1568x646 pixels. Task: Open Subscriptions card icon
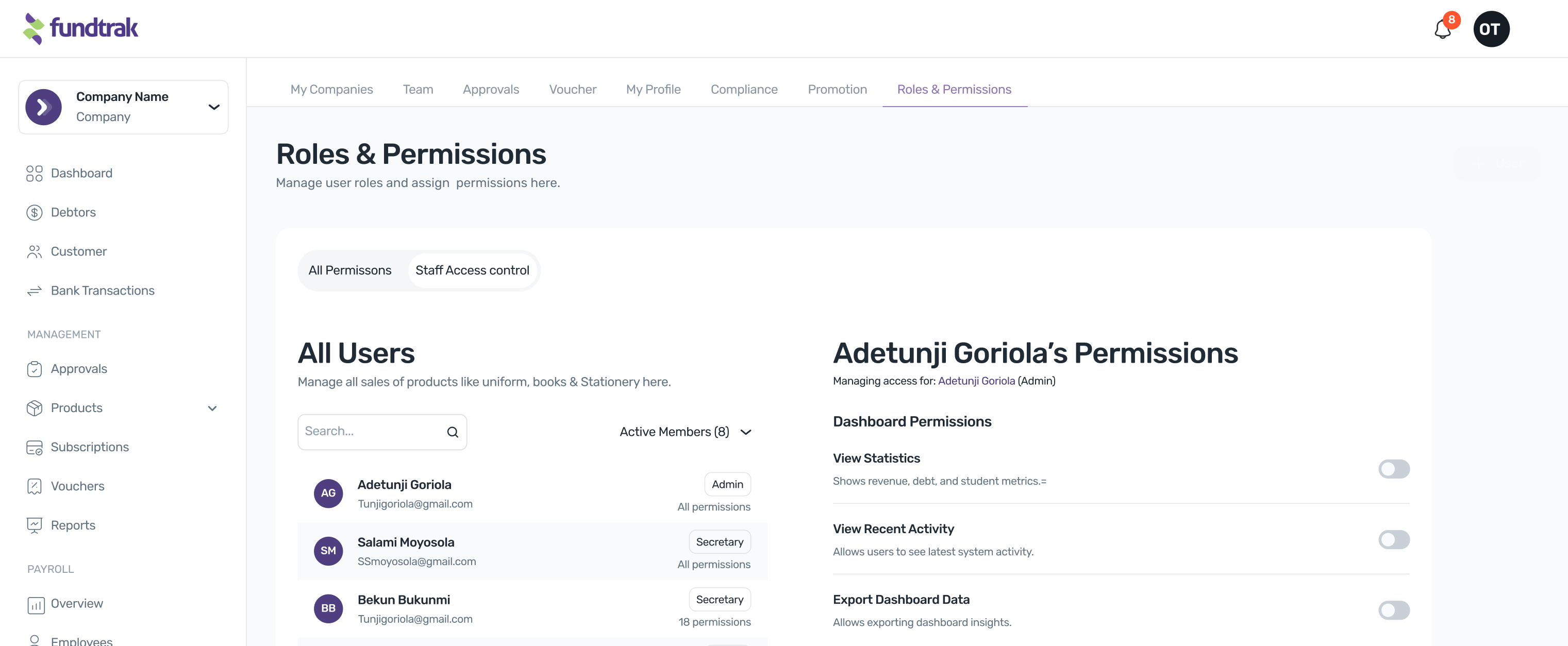click(x=34, y=447)
